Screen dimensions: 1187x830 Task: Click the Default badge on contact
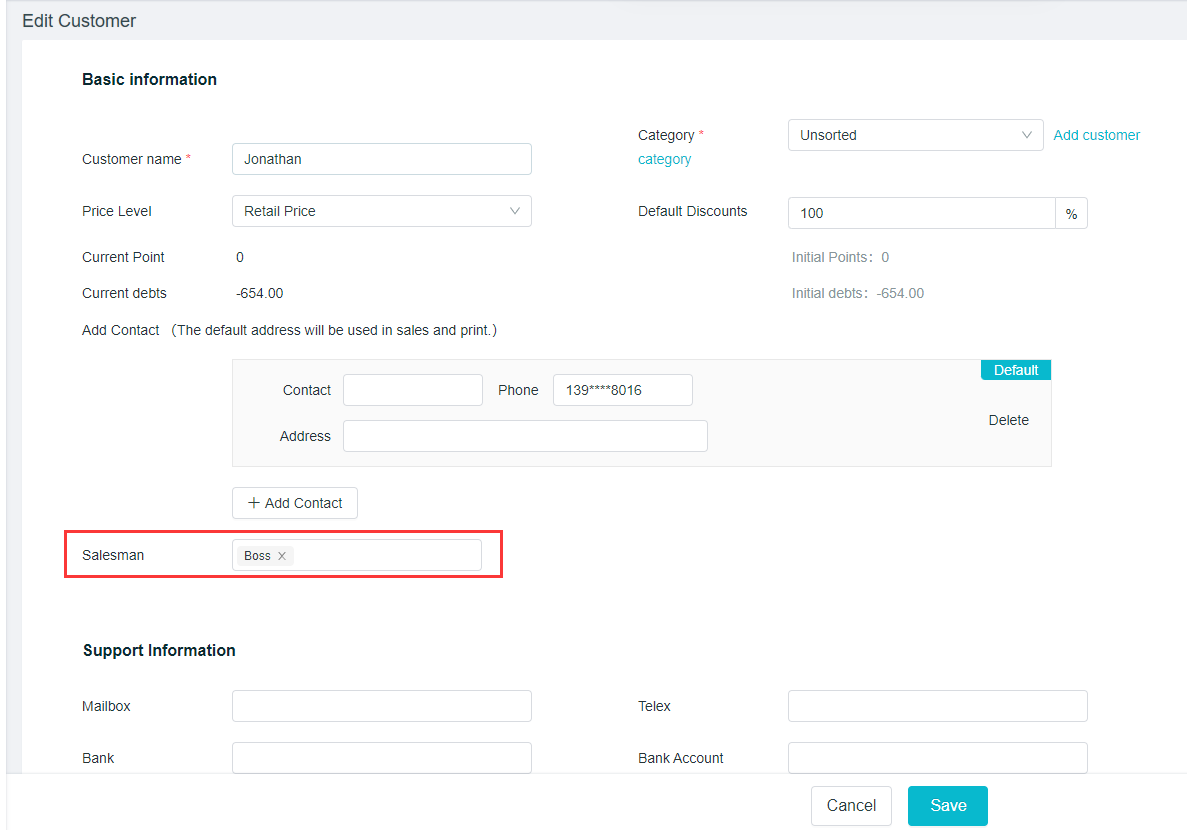point(1015,370)
